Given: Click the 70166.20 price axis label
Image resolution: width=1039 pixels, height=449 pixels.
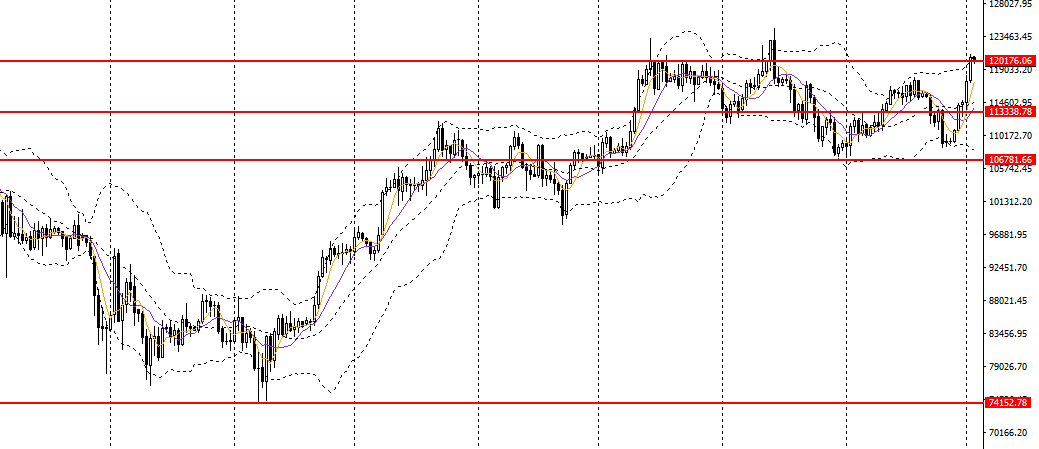Looking at the screenshot, I should (x=1010, y=433).
